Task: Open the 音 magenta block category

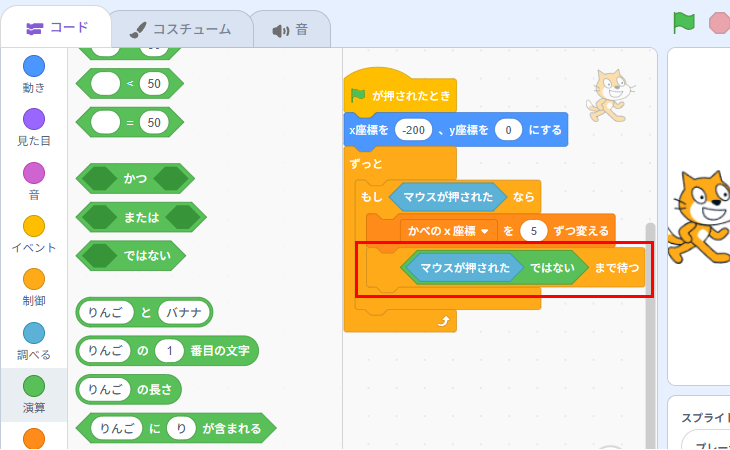Action: tap(34, 173)
